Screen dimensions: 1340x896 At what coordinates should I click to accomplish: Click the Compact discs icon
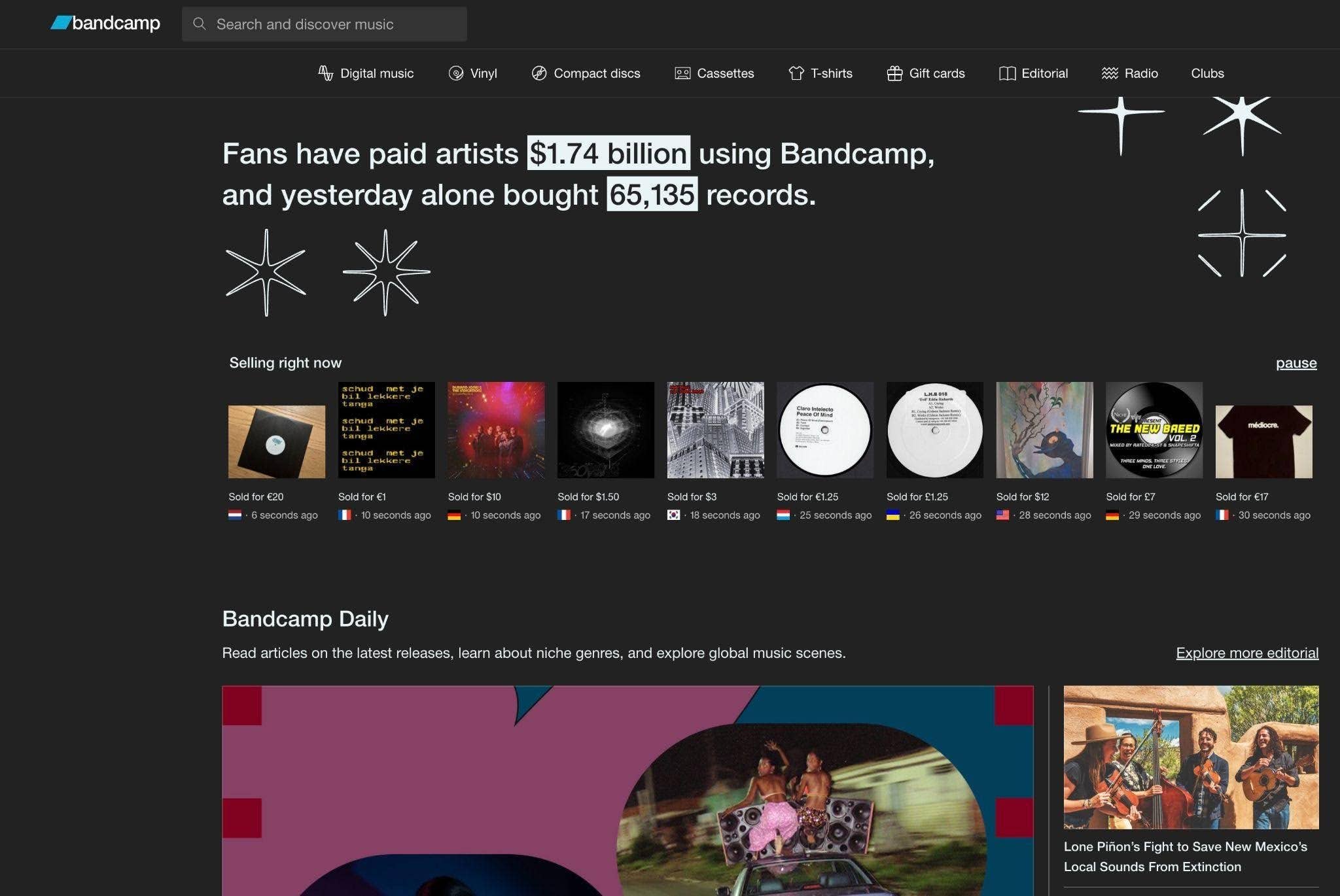click(x=539, y=73)
